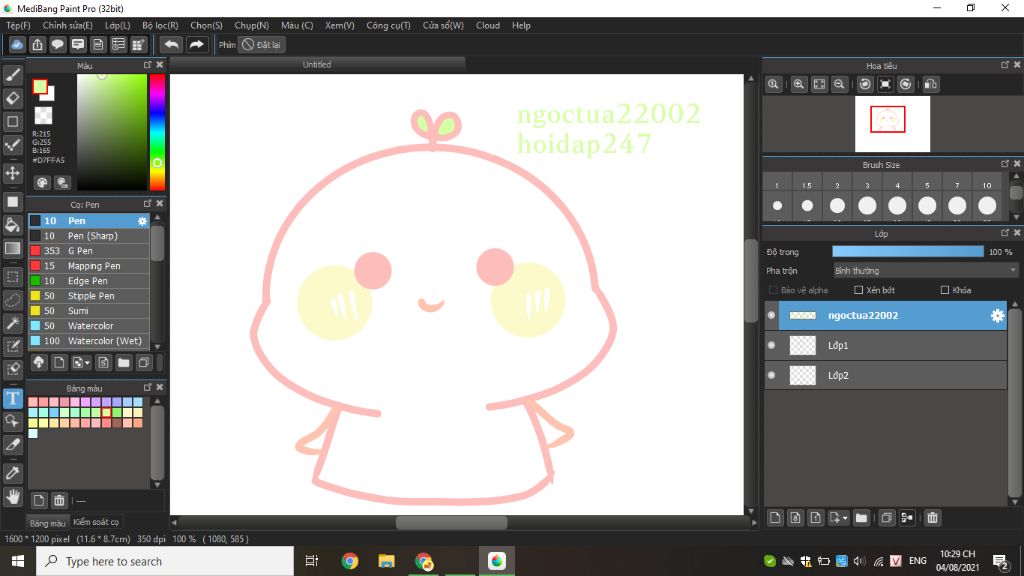This screenshot has height=576, width=1024.
Task: Open the Lớp(L) menu
Action: click(118, 25)
